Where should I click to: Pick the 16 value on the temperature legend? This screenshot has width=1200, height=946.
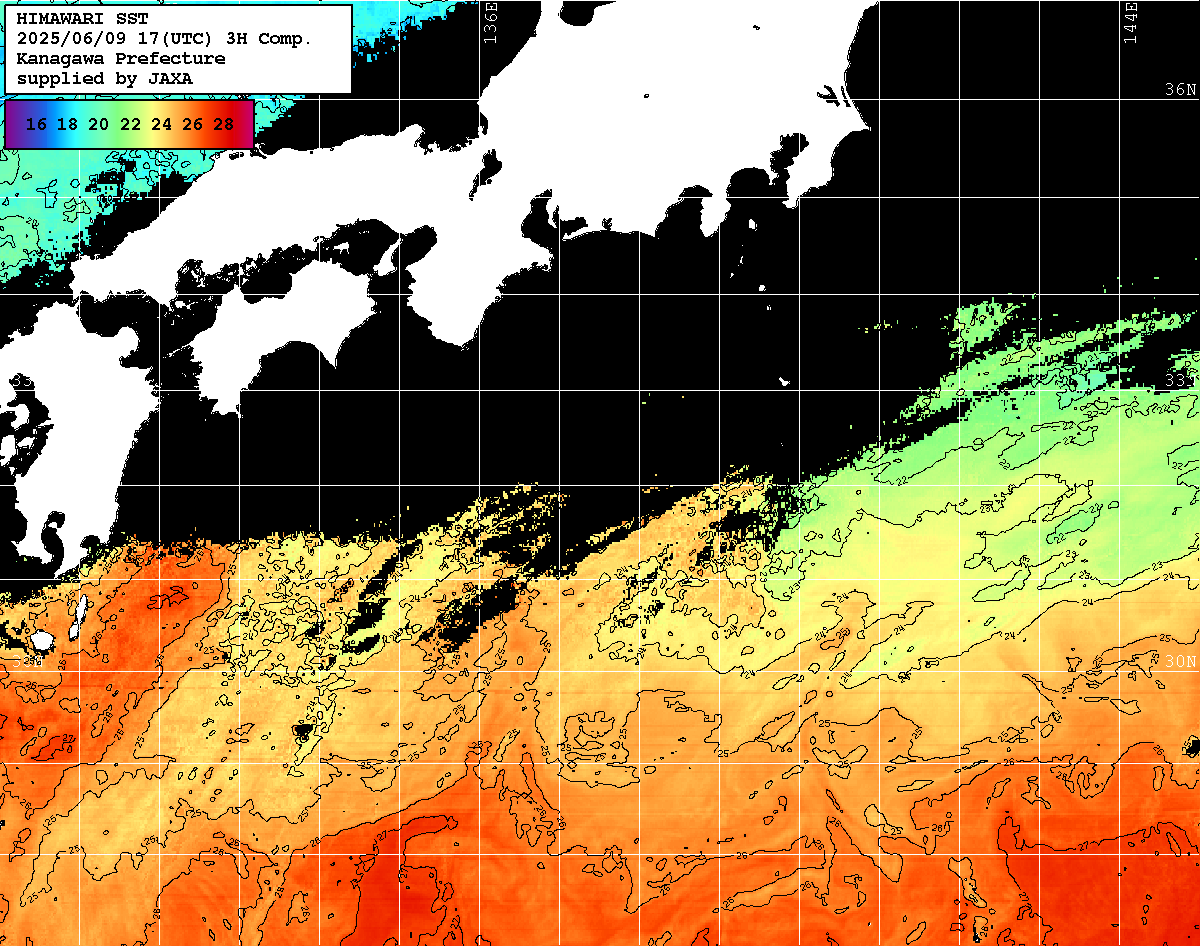[36, 124]
